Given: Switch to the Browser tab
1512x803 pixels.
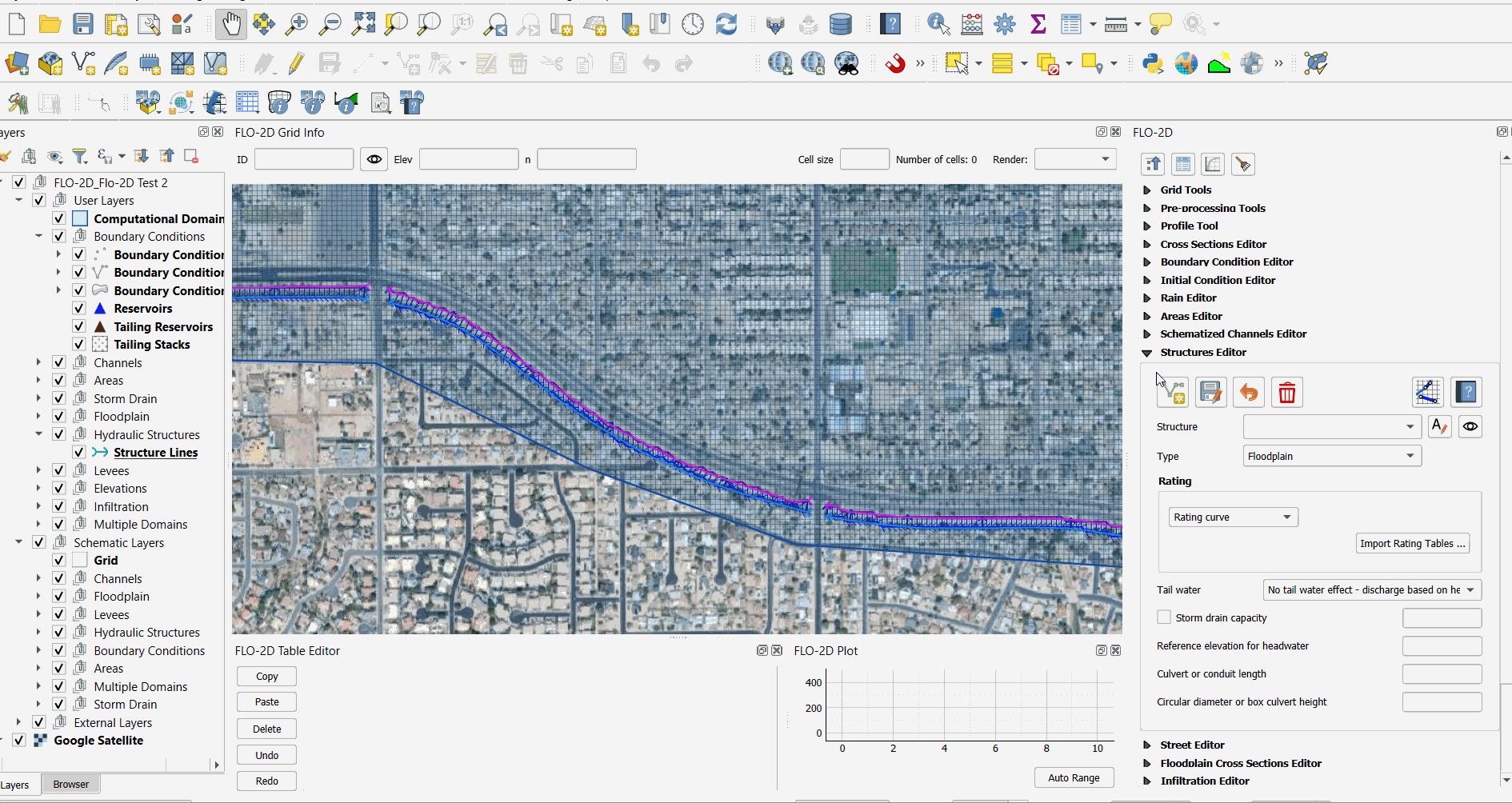Looking at the screenshot, I should pyautogui.click(x=70, y=785).
